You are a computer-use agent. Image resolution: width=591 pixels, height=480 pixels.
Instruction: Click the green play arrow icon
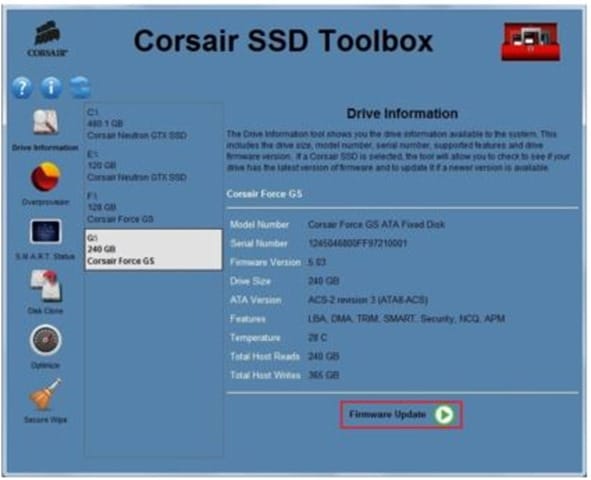click(444, 414)
